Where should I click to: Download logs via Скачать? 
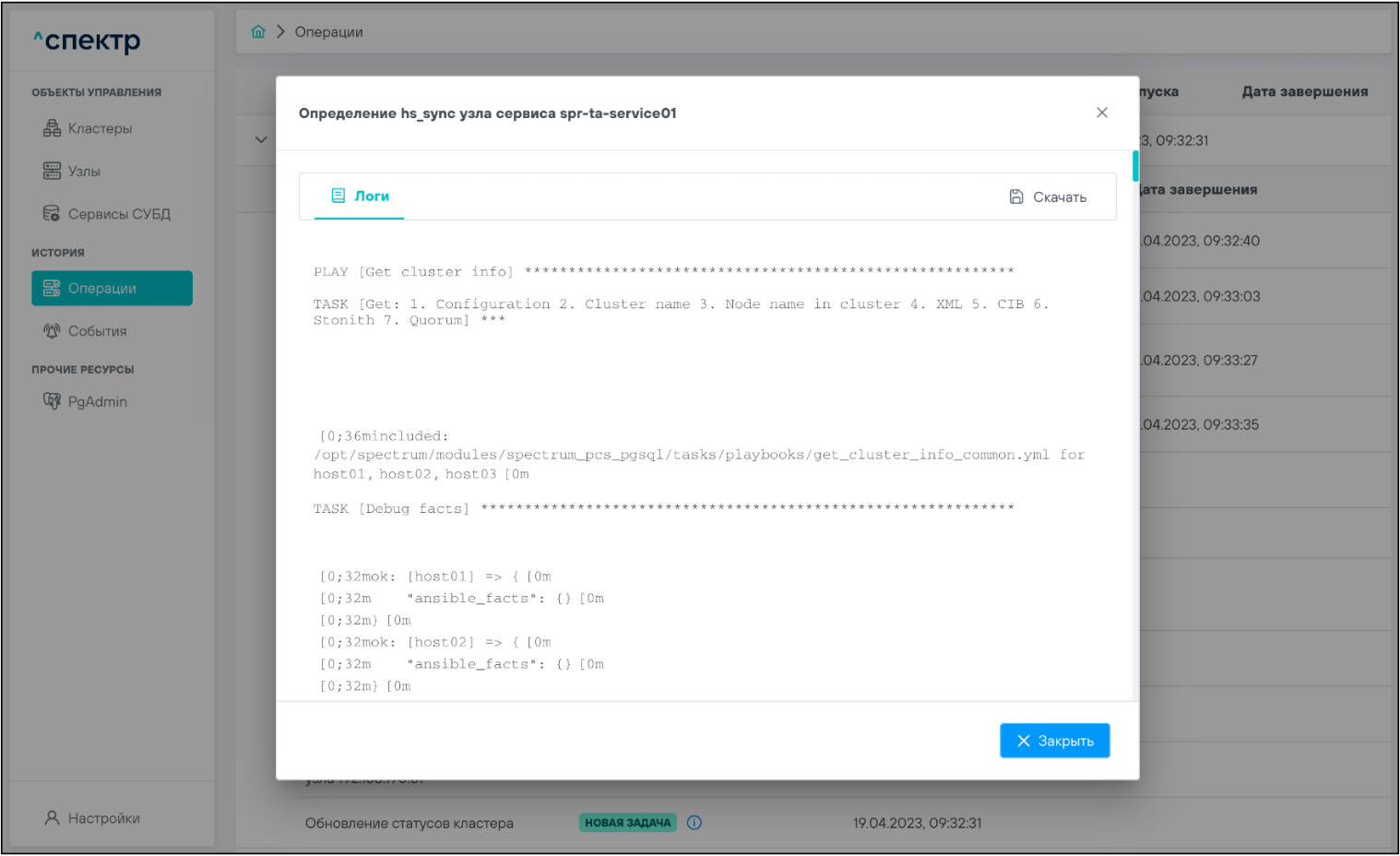click(1049, 196)
